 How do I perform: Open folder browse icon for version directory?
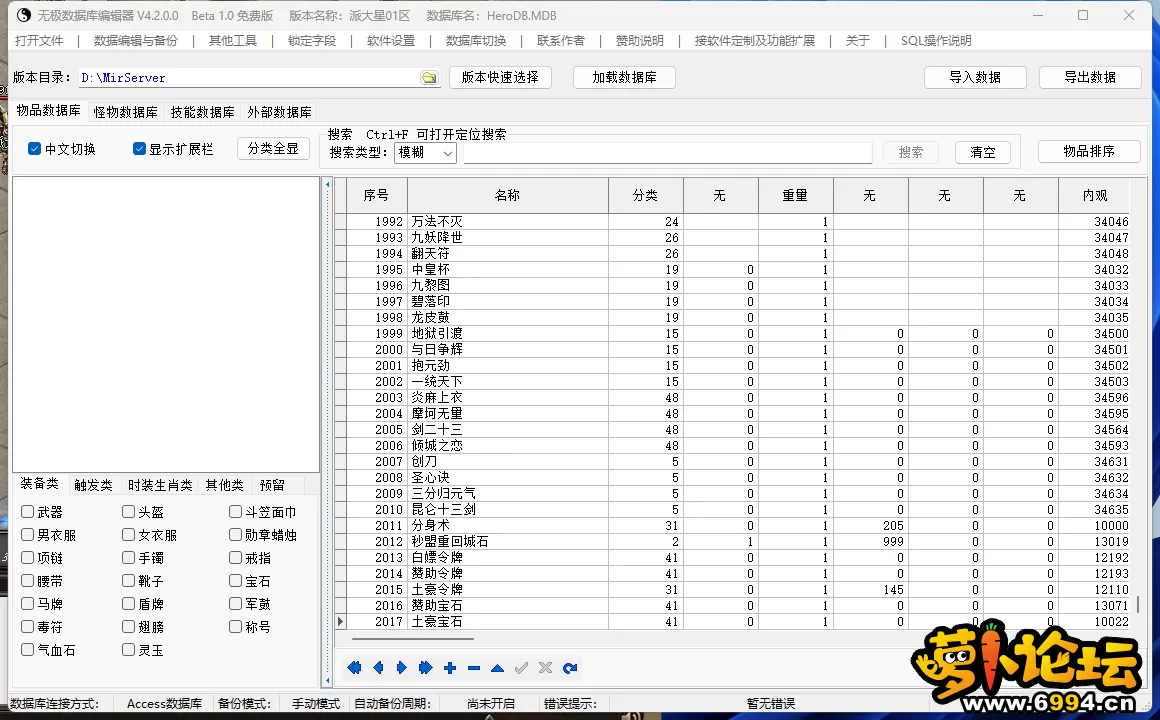pyautogui.click(x=429, y=78)
